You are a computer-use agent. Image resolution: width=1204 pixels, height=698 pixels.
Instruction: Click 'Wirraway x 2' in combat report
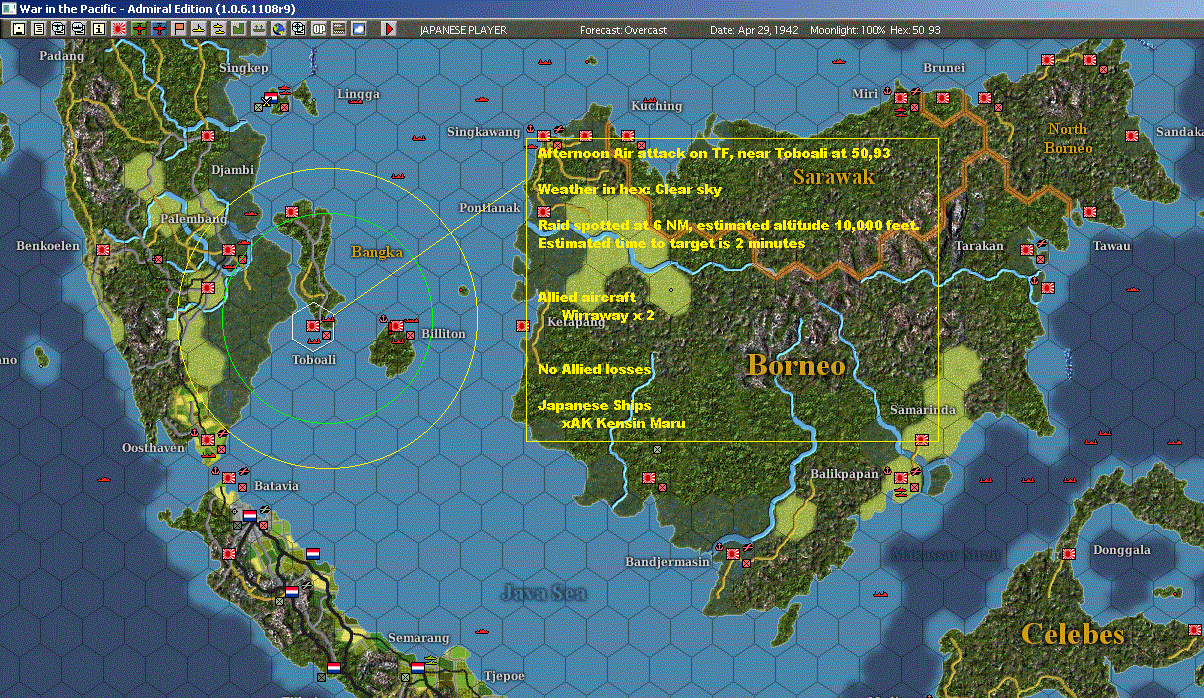point(608,315)
